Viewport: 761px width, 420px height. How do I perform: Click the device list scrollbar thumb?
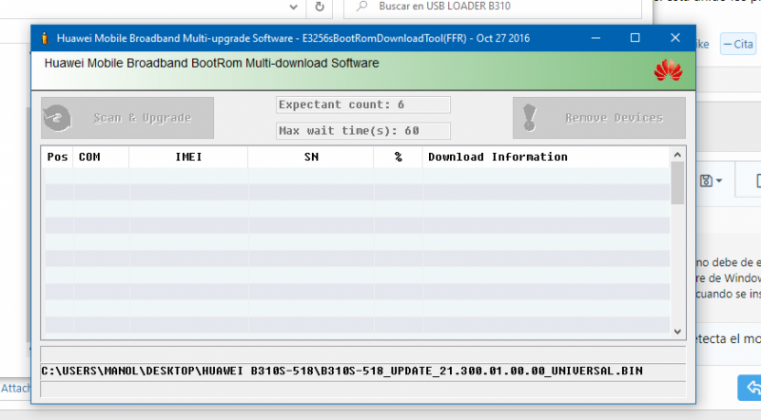[x=678, y=184]
